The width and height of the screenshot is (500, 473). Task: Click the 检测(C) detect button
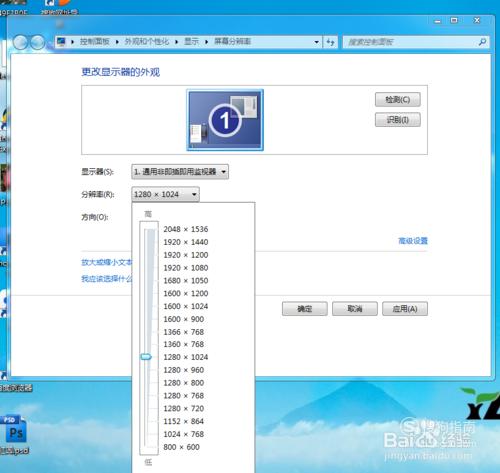398,99
